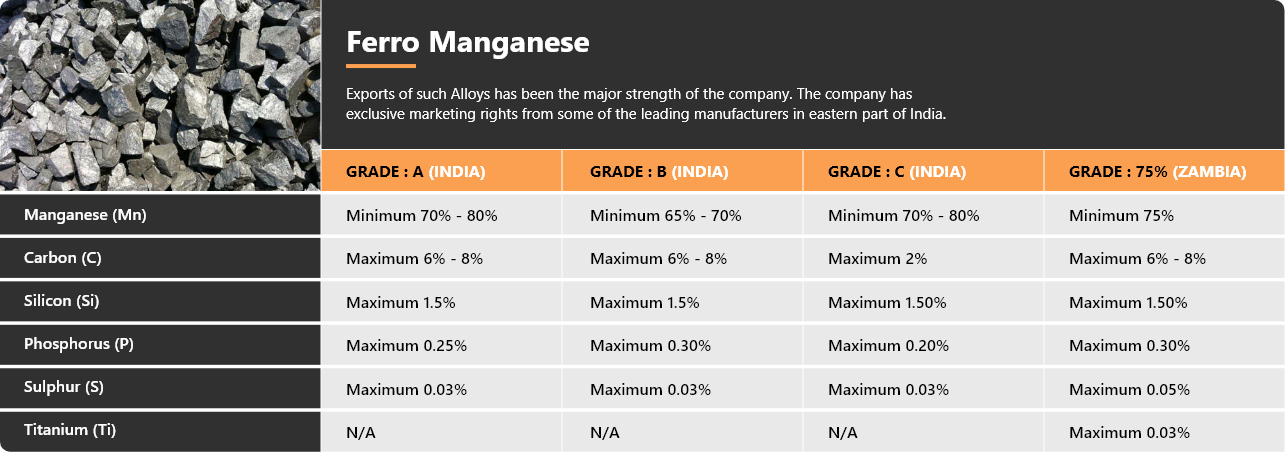The height and width of the screenshot is (452, 1285).
Task: Click the Carbon (C) row label
Action: pyautogui.click(x=160, y=258)
